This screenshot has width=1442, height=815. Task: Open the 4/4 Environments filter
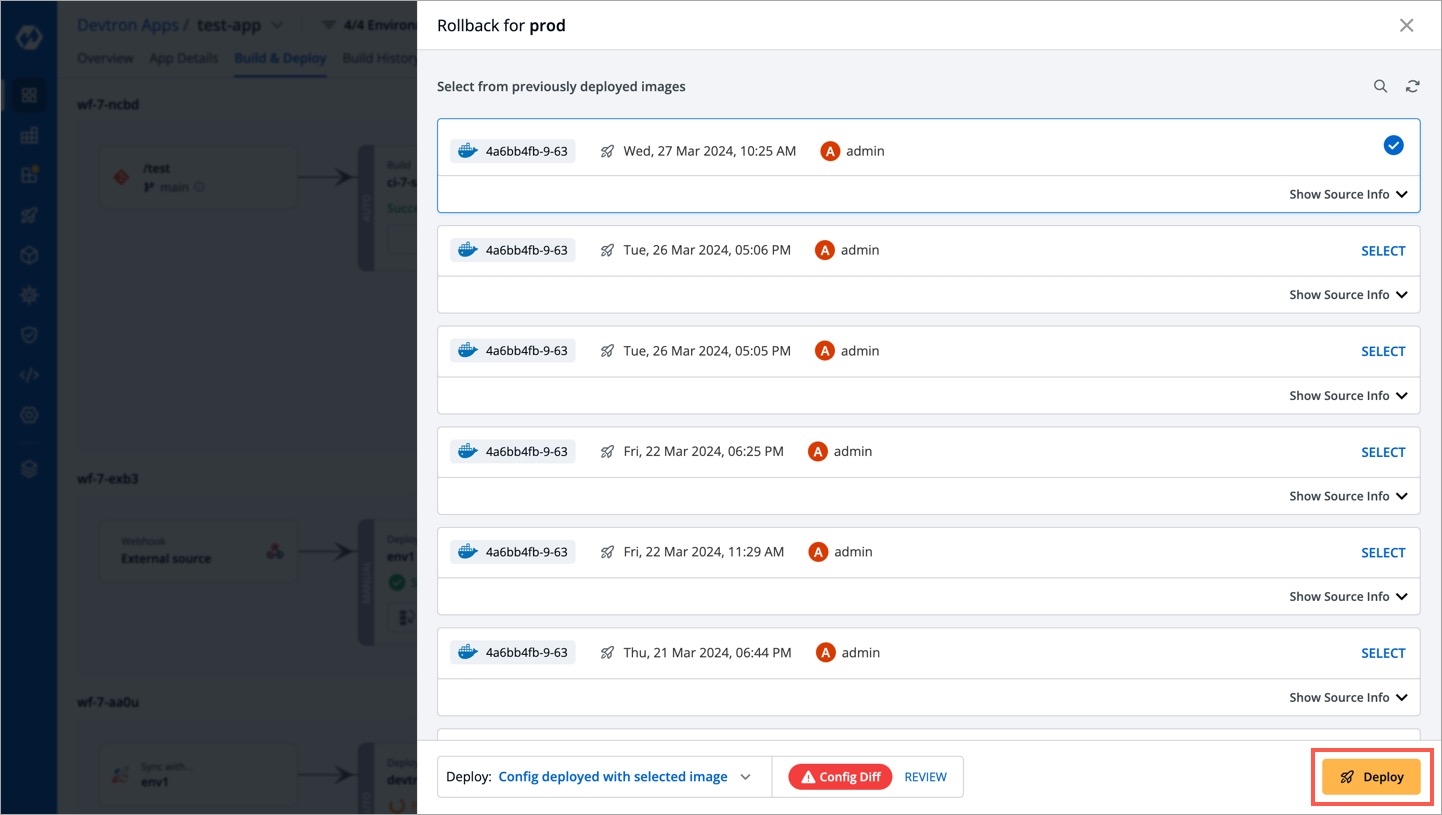pos(368,25)
